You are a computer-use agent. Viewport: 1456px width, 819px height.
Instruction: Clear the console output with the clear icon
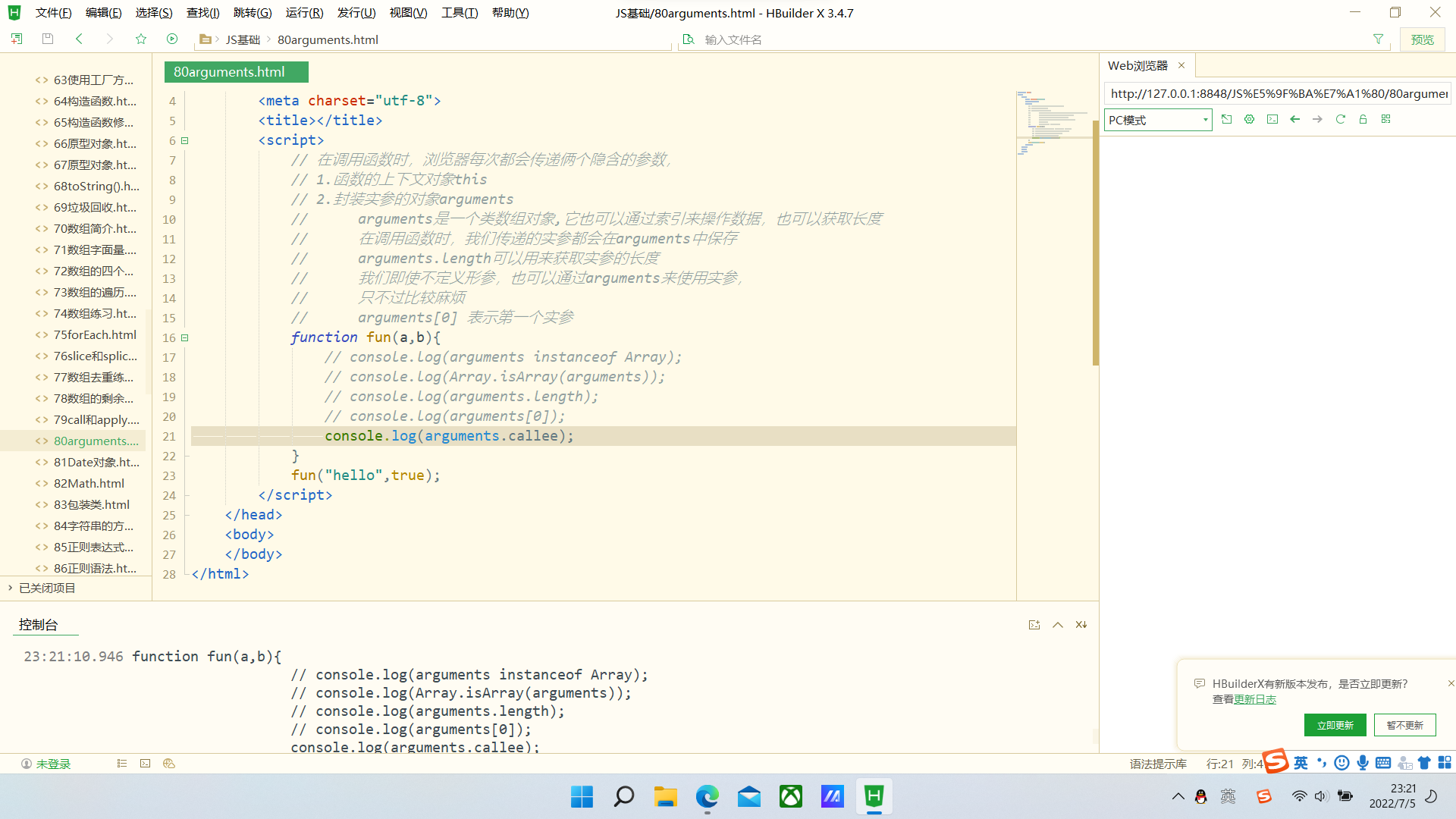point(1081,624)
